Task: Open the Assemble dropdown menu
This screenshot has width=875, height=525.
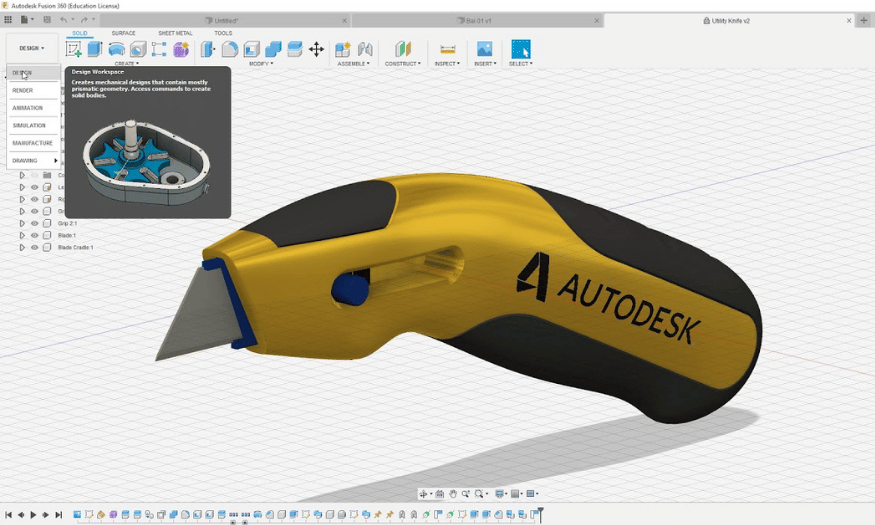Action: tap(353, 64)
